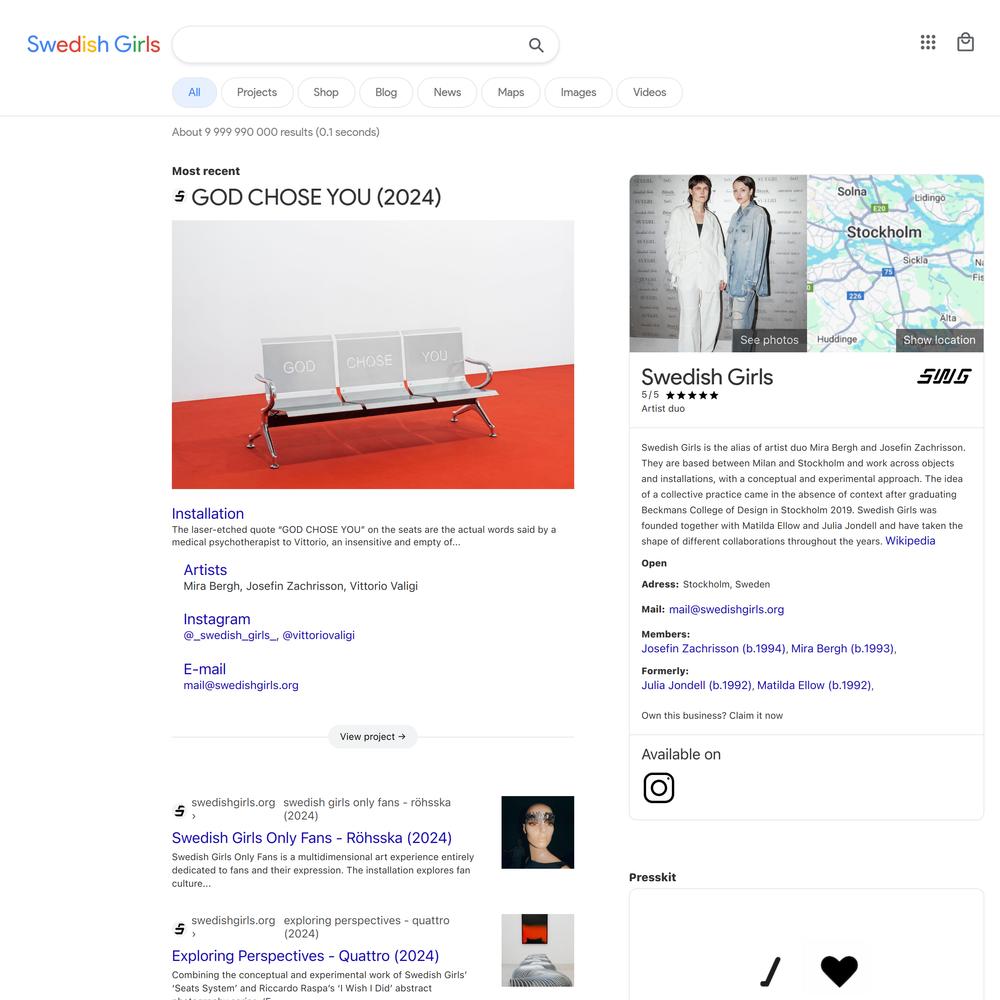Click the heart icon in the Presskit card
Image resolution: width=1000 pixels, height=1000 pixels.
click(x=839, y=971)
